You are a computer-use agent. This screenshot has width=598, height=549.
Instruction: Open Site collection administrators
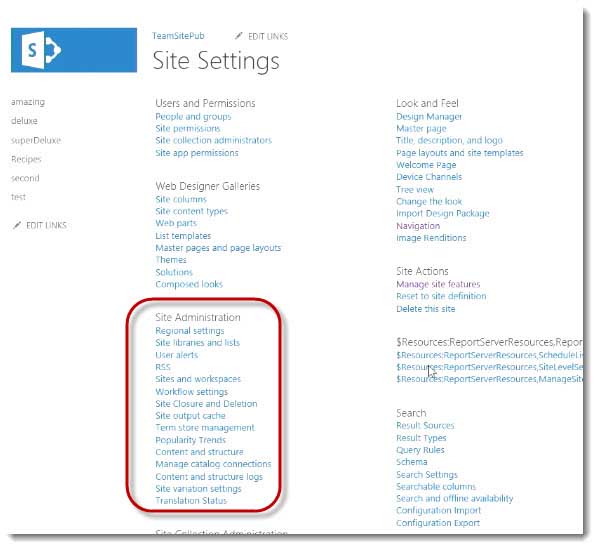pyautogui.click(x=213, y=140)
